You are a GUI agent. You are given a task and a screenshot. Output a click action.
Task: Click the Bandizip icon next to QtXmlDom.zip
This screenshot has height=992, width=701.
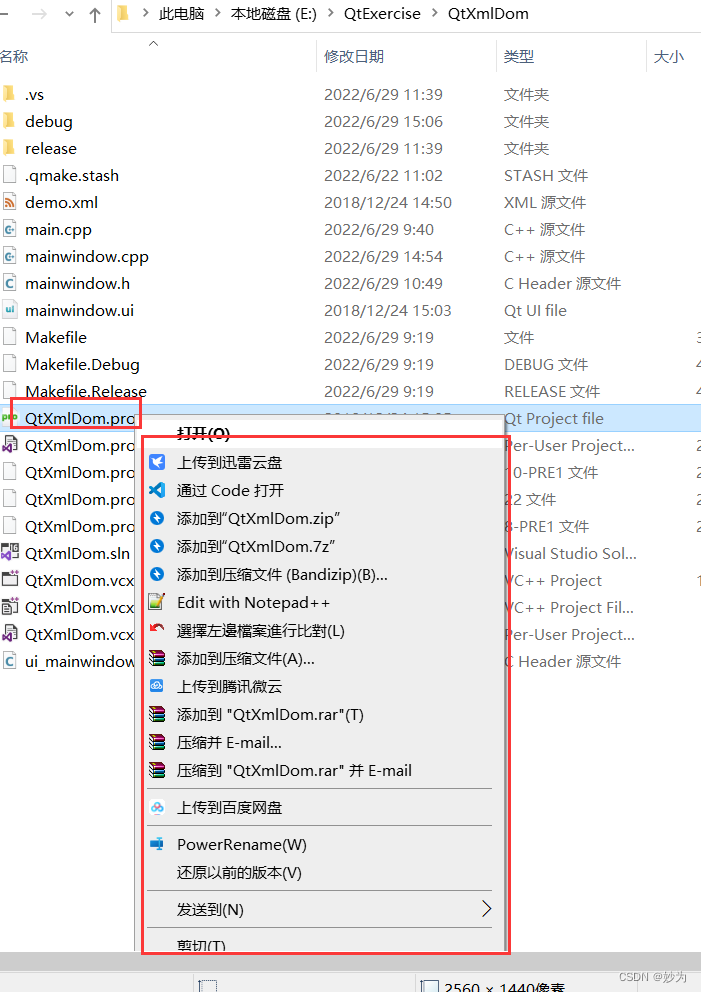pos(157,518)
